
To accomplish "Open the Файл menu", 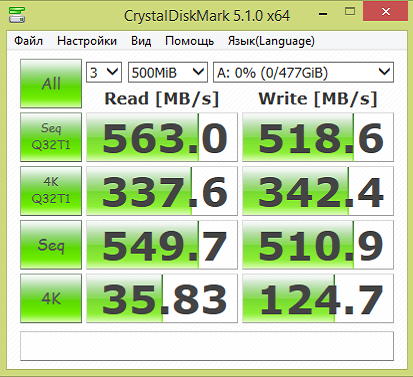I will 28,41.
